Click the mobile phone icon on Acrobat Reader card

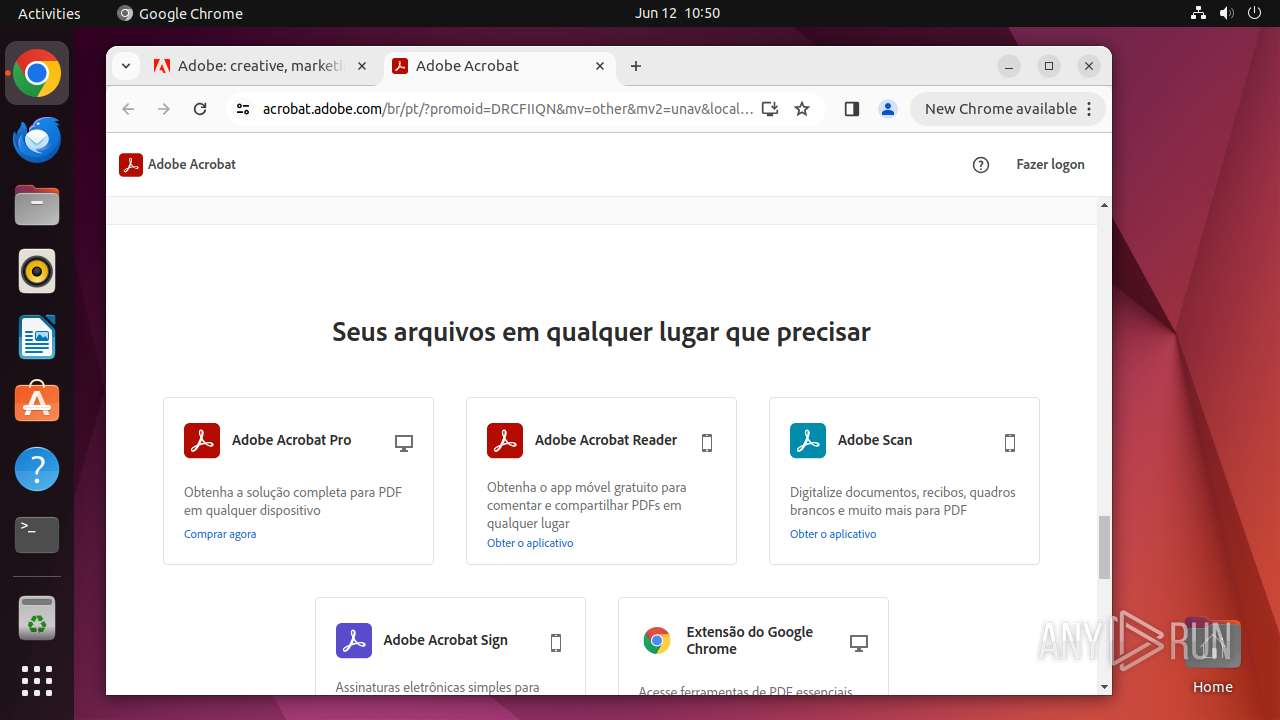tap(707, 443)
